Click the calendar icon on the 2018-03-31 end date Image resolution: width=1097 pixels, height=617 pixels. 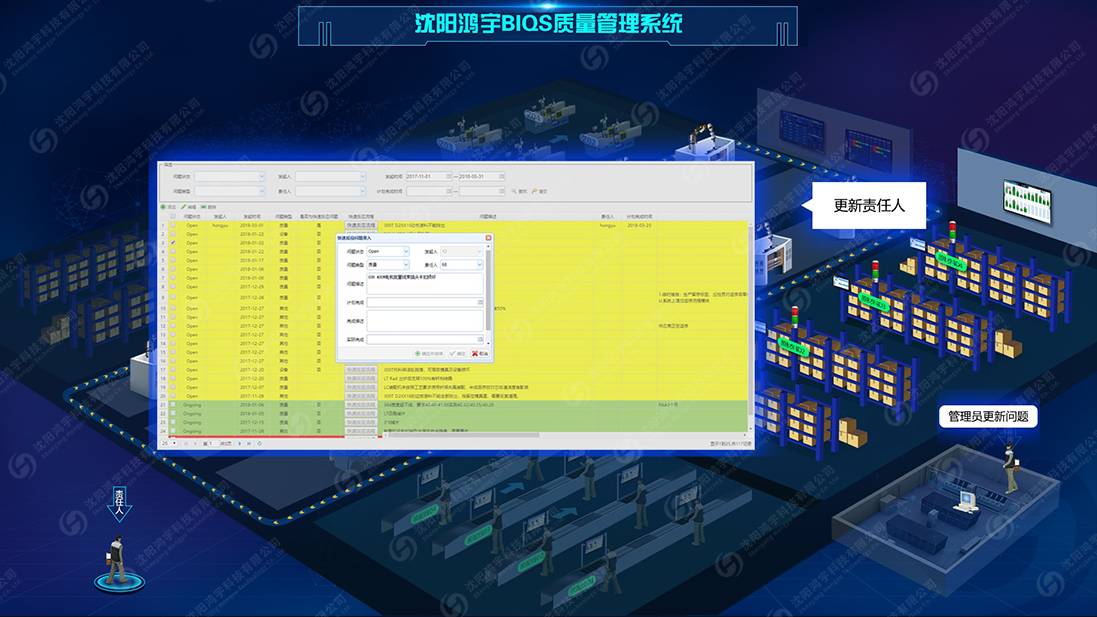501,176
